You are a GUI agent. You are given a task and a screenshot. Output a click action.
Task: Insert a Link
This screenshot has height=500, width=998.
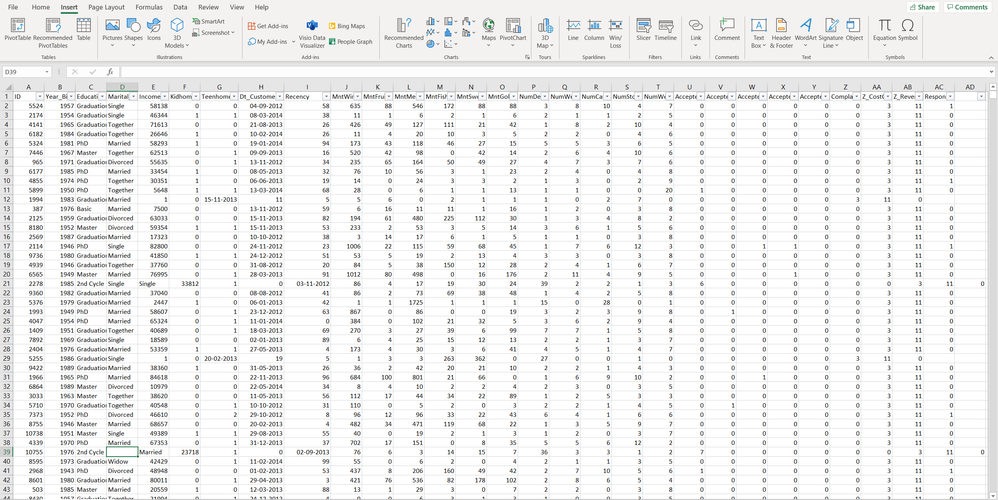(x=696, y=33)
